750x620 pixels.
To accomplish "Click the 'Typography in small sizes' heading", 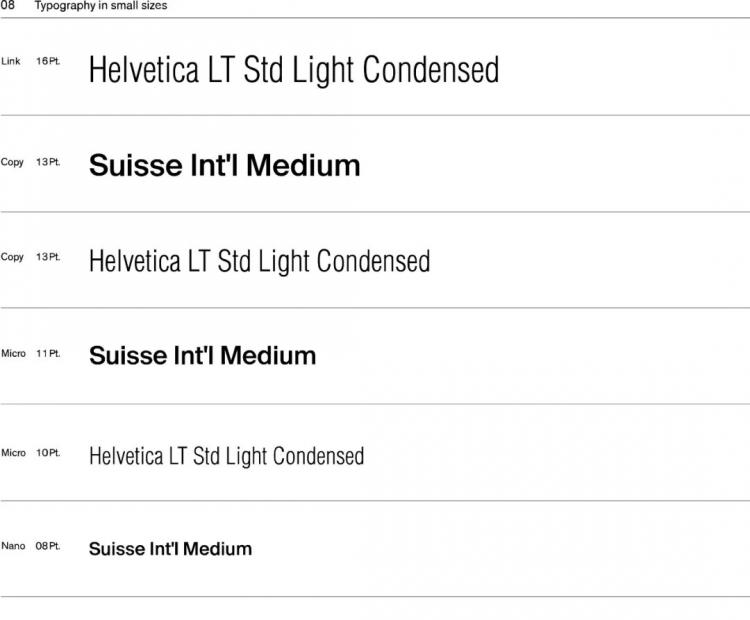I will [x=101, y=6].
